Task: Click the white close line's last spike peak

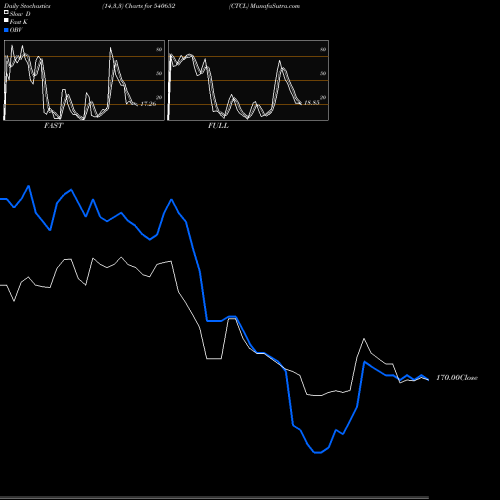Action: 364,339
